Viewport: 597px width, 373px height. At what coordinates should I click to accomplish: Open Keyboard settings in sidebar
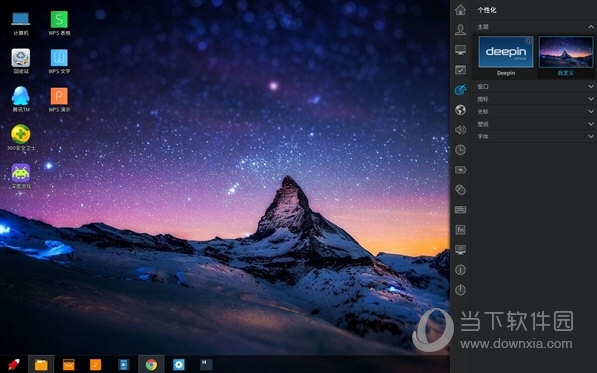pos(460,210)
